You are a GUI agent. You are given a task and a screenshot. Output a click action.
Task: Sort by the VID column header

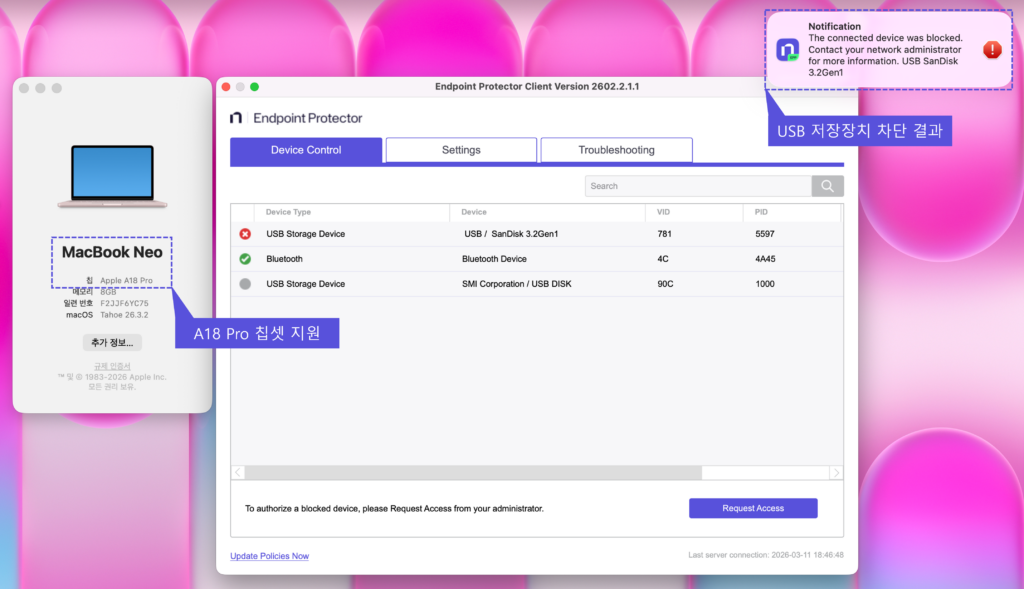click(x=663, y=212)
